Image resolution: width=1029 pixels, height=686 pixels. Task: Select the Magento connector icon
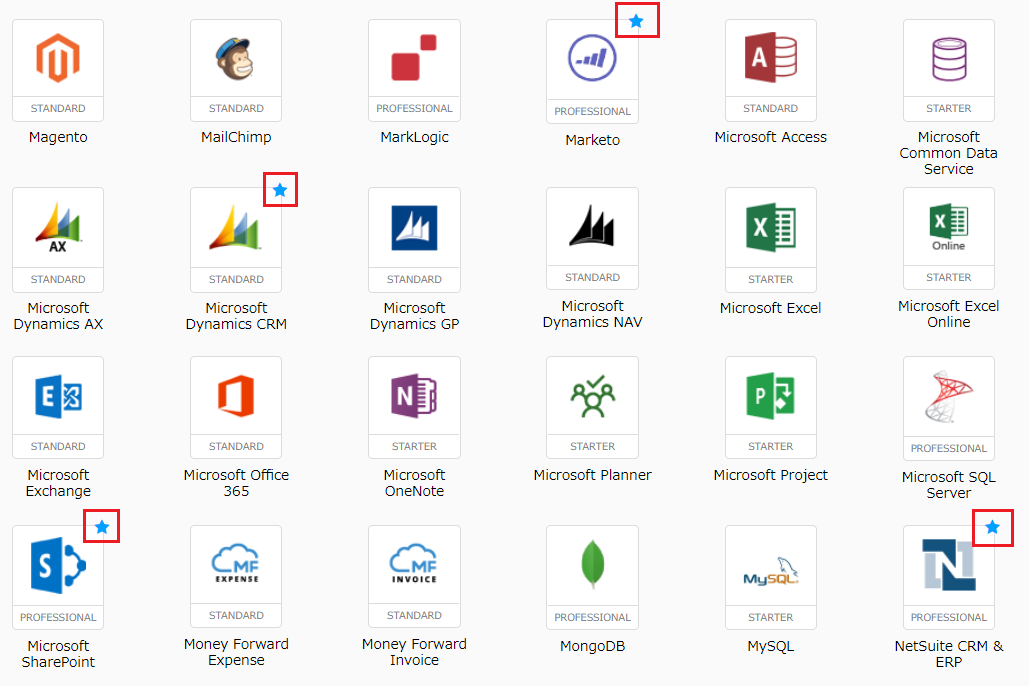click(58, 58)
